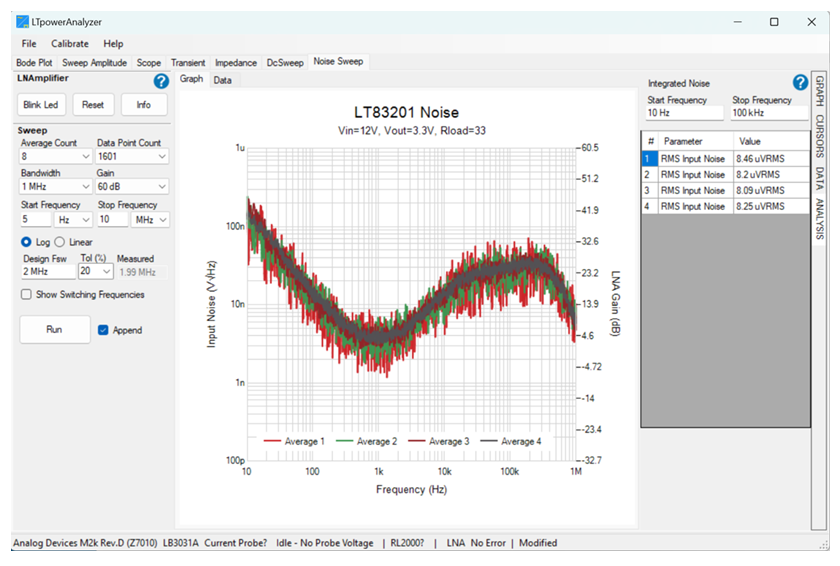Open the Help menu
This screenshot has width=840, height=566.
point(113,44)
